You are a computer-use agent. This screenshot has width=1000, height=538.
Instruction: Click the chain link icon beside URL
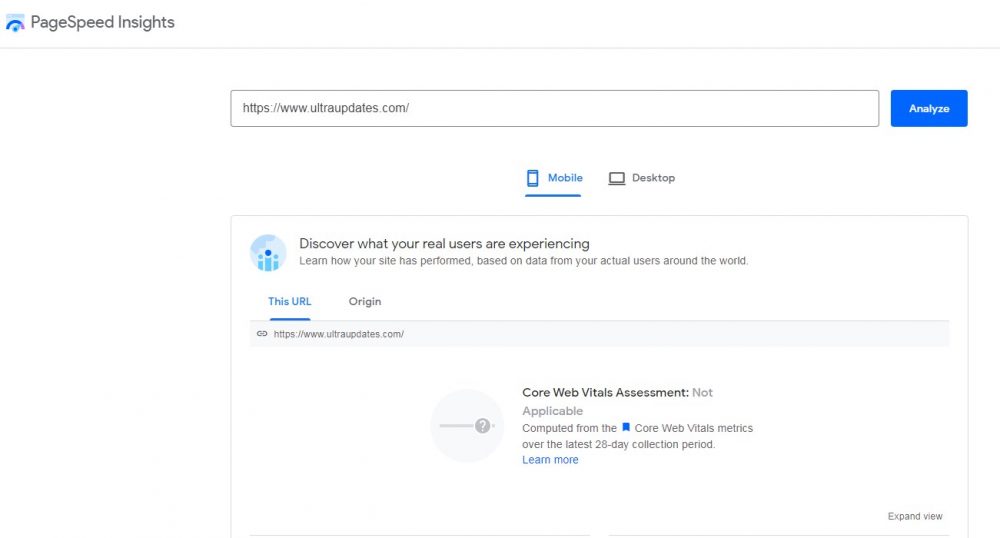click(262, 334)
